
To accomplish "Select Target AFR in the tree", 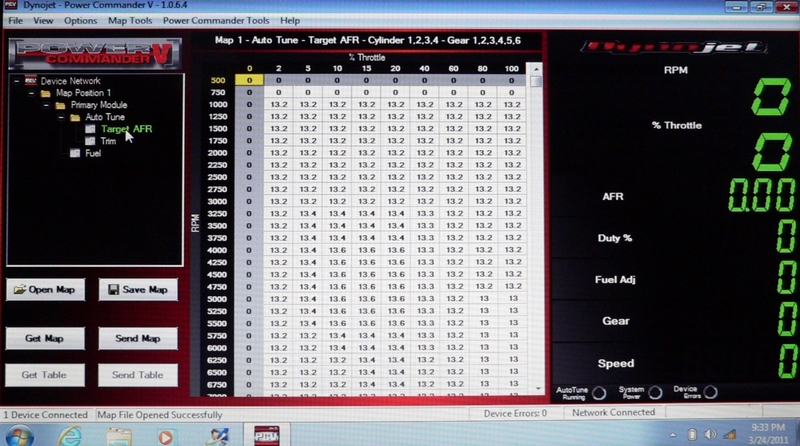I will point(127,129).
